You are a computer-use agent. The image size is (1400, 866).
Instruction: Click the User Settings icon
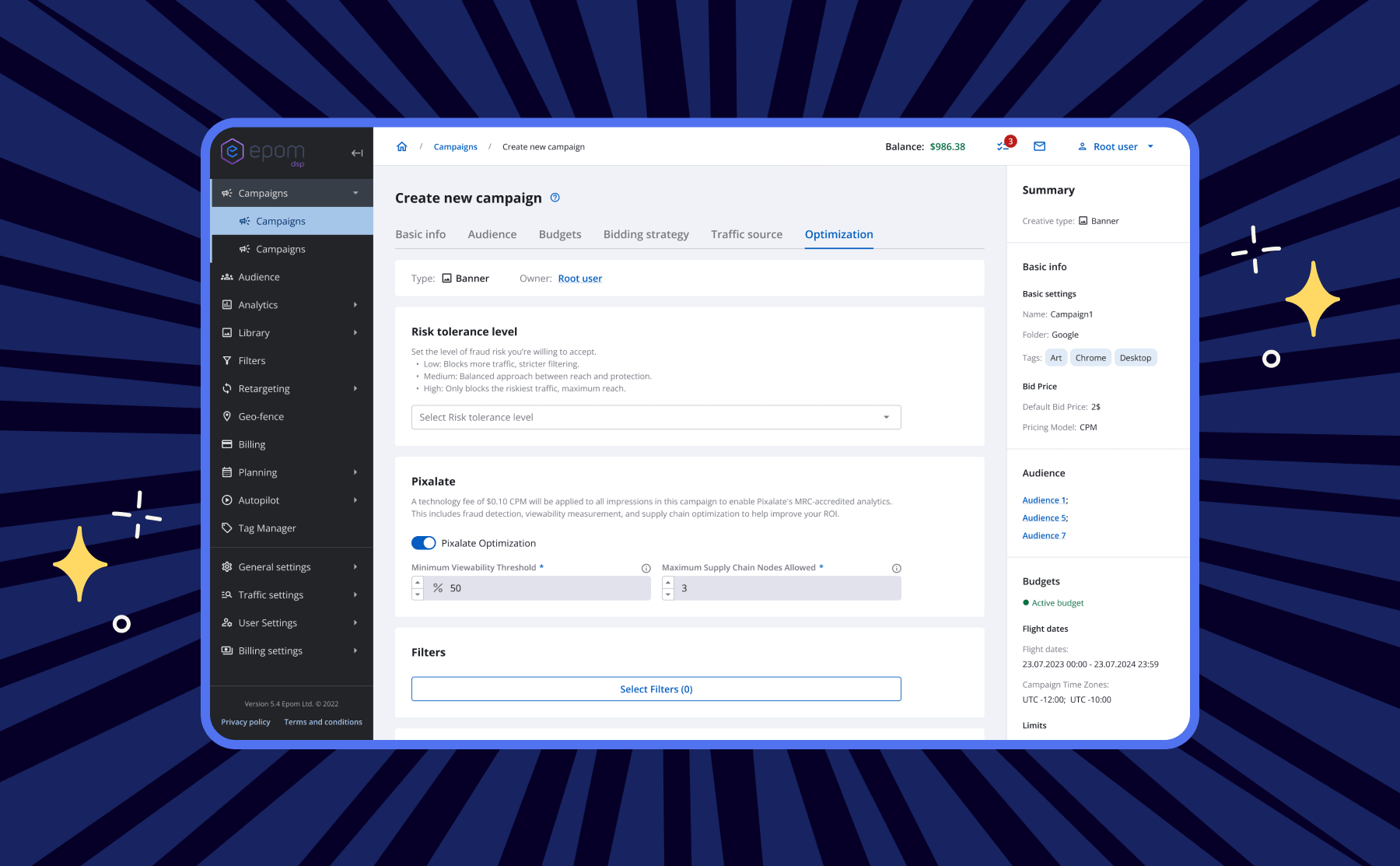[x=227, y=623]
